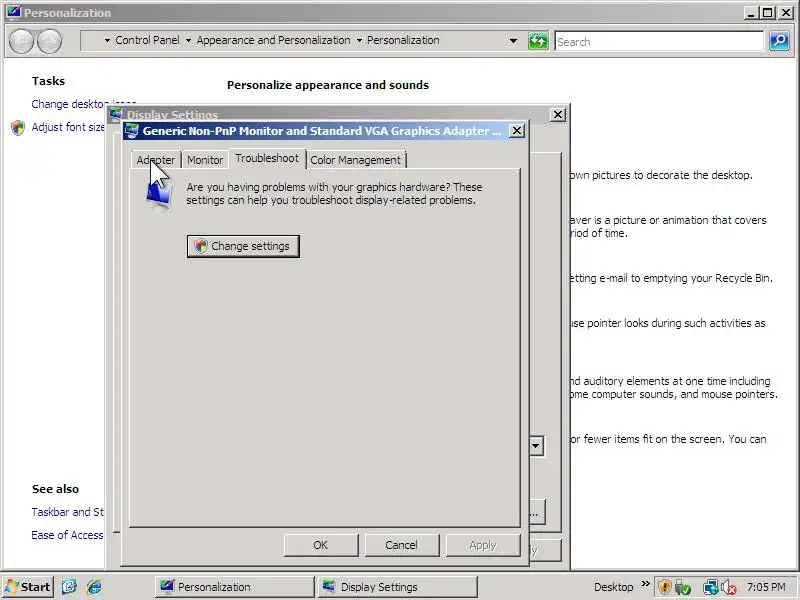Viewport: 800px width, 600px height.
Task: Open Adjust font size task link
Action: pos(68,127)
